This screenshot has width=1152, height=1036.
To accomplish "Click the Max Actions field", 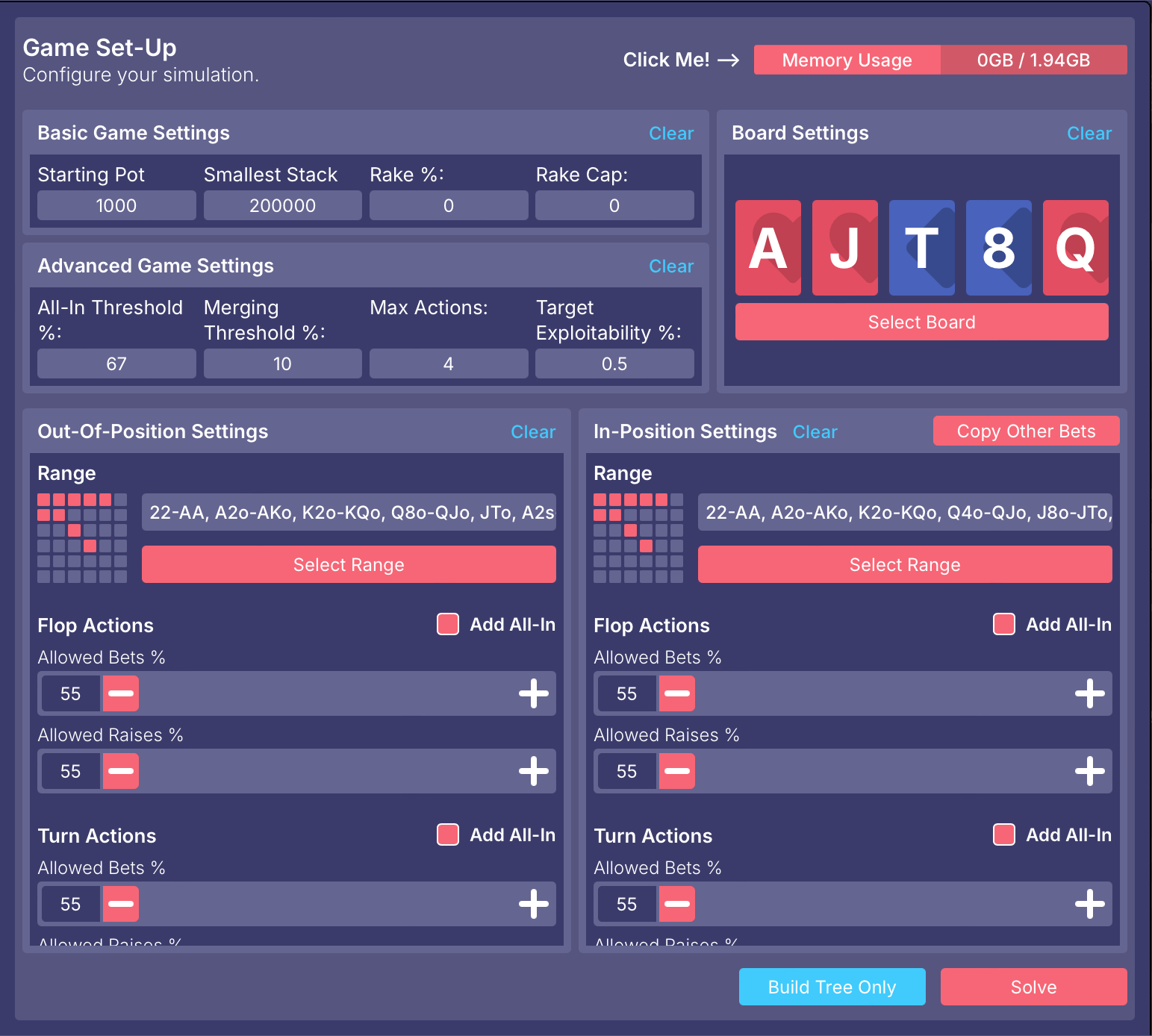I will (449, 363).
